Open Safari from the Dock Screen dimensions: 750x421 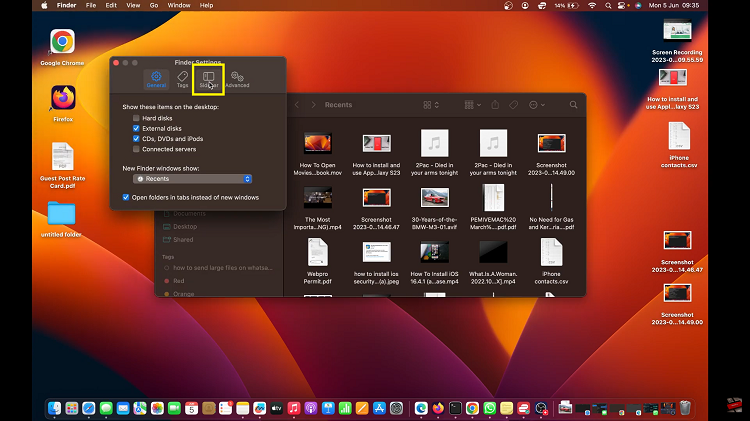click(x=88, y=408)
